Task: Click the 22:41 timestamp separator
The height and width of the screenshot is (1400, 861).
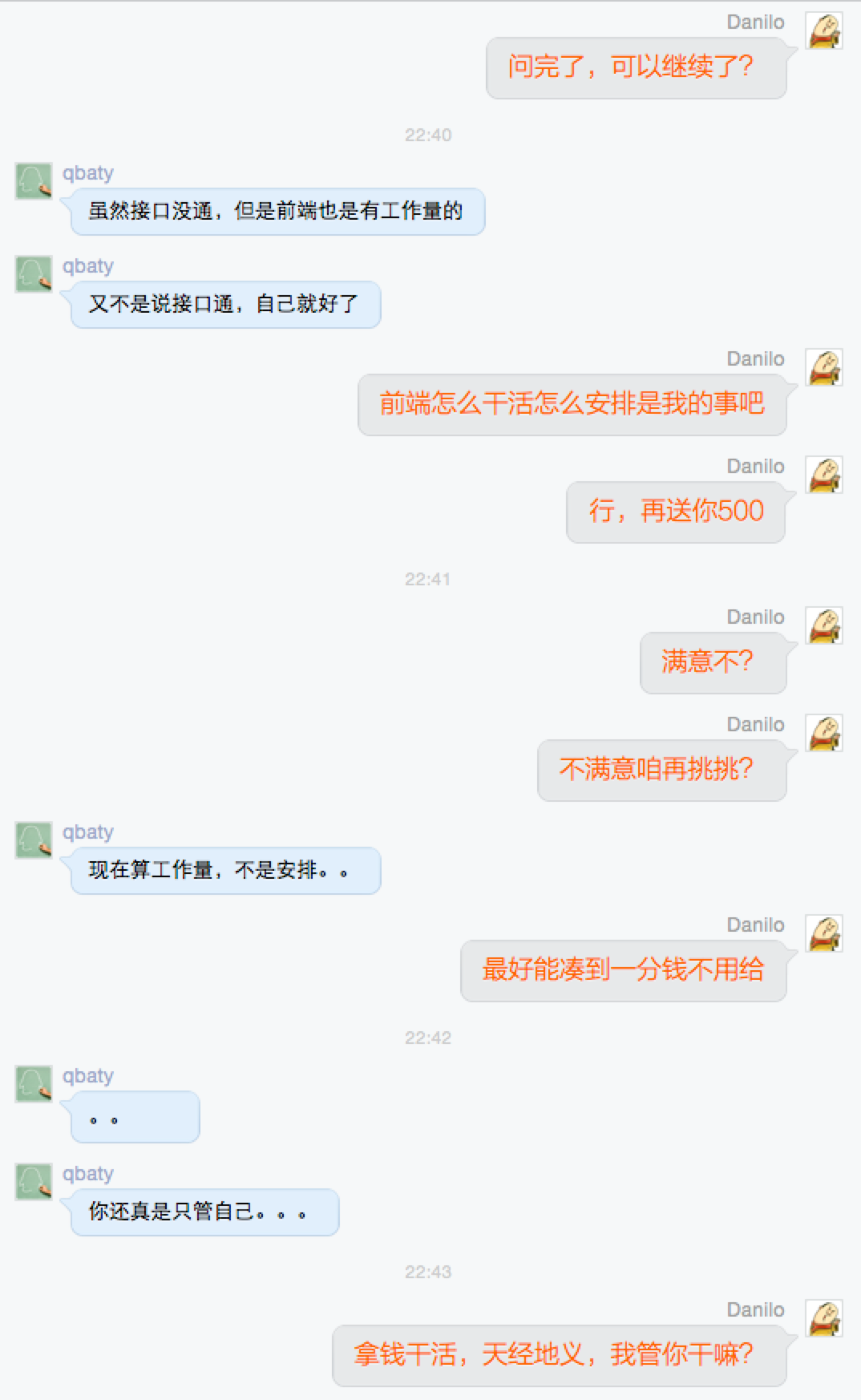Action: pyautogui.click(x=427, y=580)
